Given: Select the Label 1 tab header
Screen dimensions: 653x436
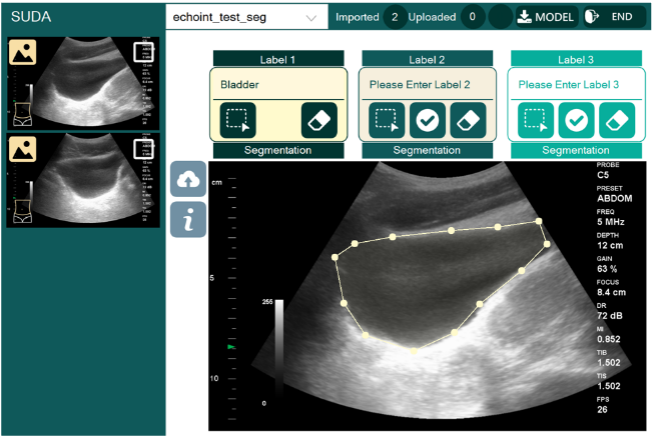Looking at the screenshot, I should [278, 59].
